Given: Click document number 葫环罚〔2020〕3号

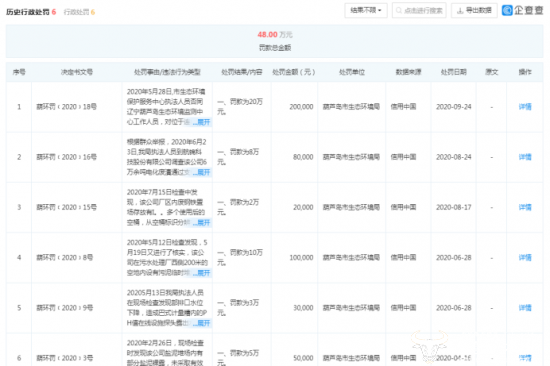Looking at the screenshot, I should [x=65, y=358].
